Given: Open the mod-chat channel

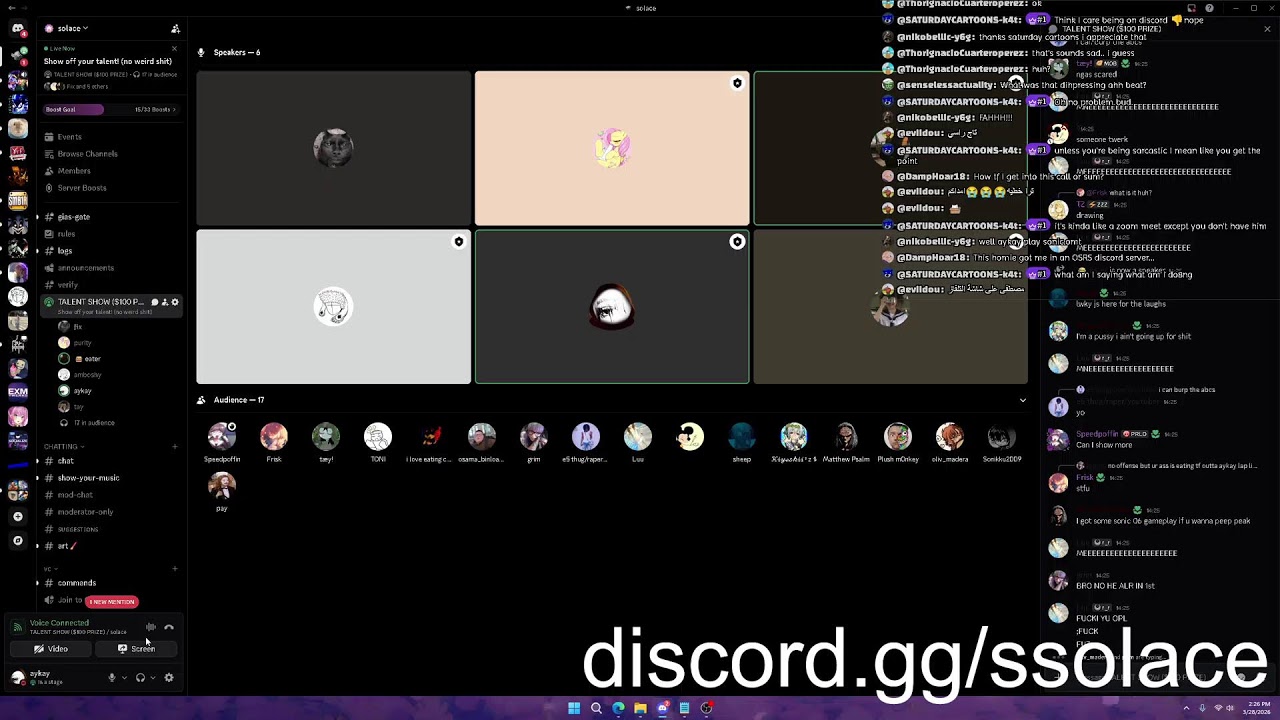Looking at the screenshot, I should 75,495.
